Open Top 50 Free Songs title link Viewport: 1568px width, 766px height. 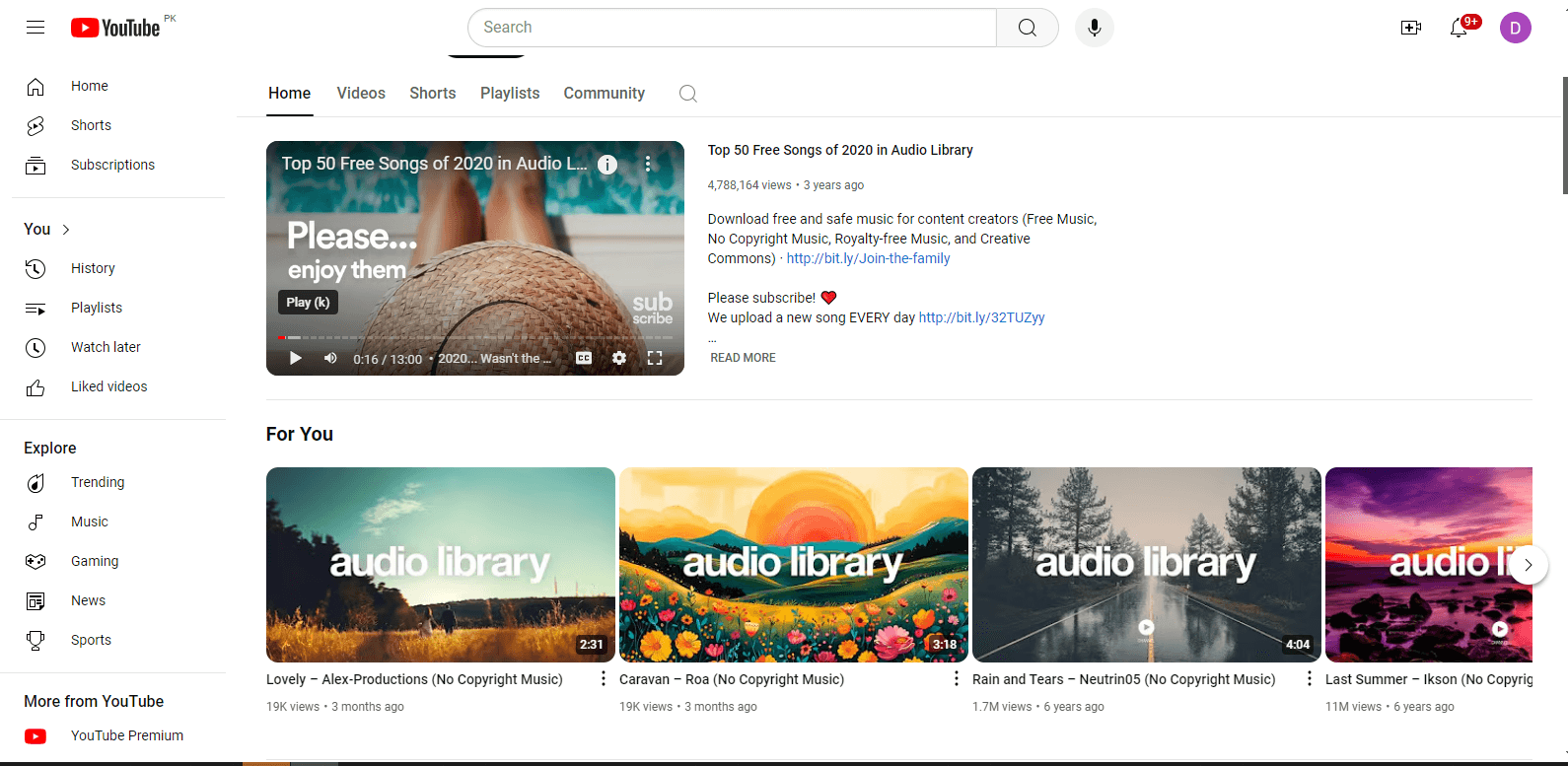click(x=840, y=150)
